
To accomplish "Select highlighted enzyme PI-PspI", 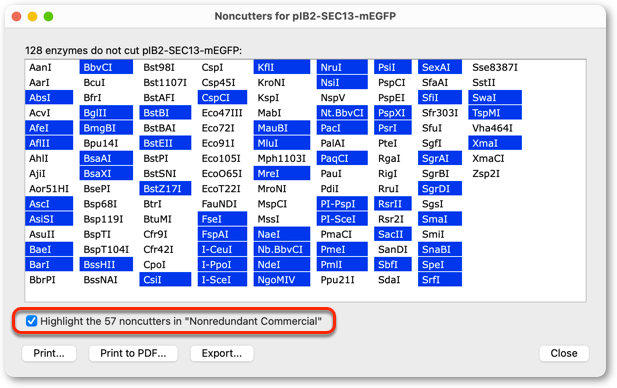I will 342,204.
